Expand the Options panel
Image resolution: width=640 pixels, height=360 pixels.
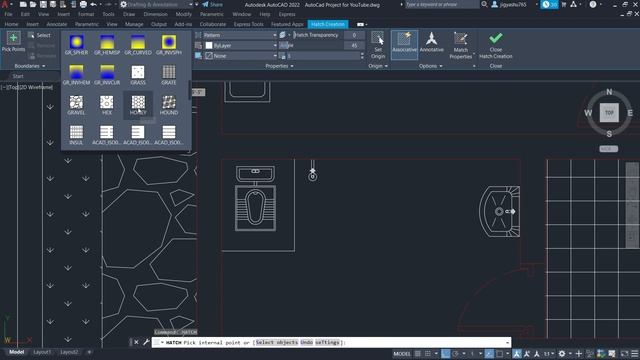431,66
